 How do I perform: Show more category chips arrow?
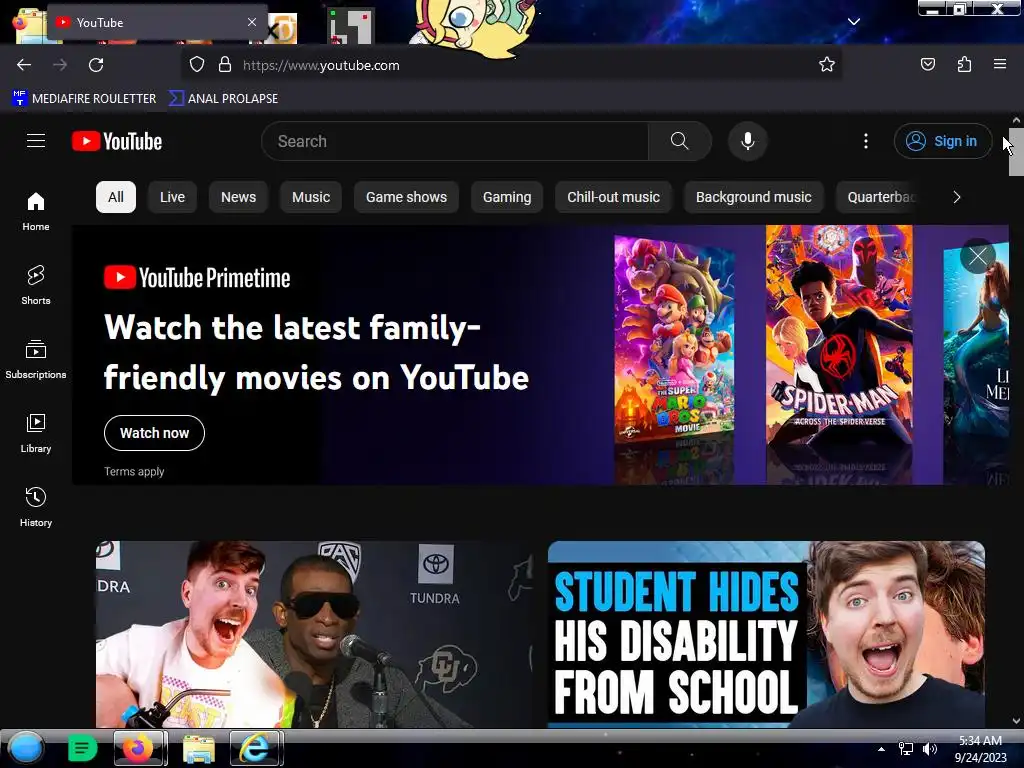(x=957, y=197)
